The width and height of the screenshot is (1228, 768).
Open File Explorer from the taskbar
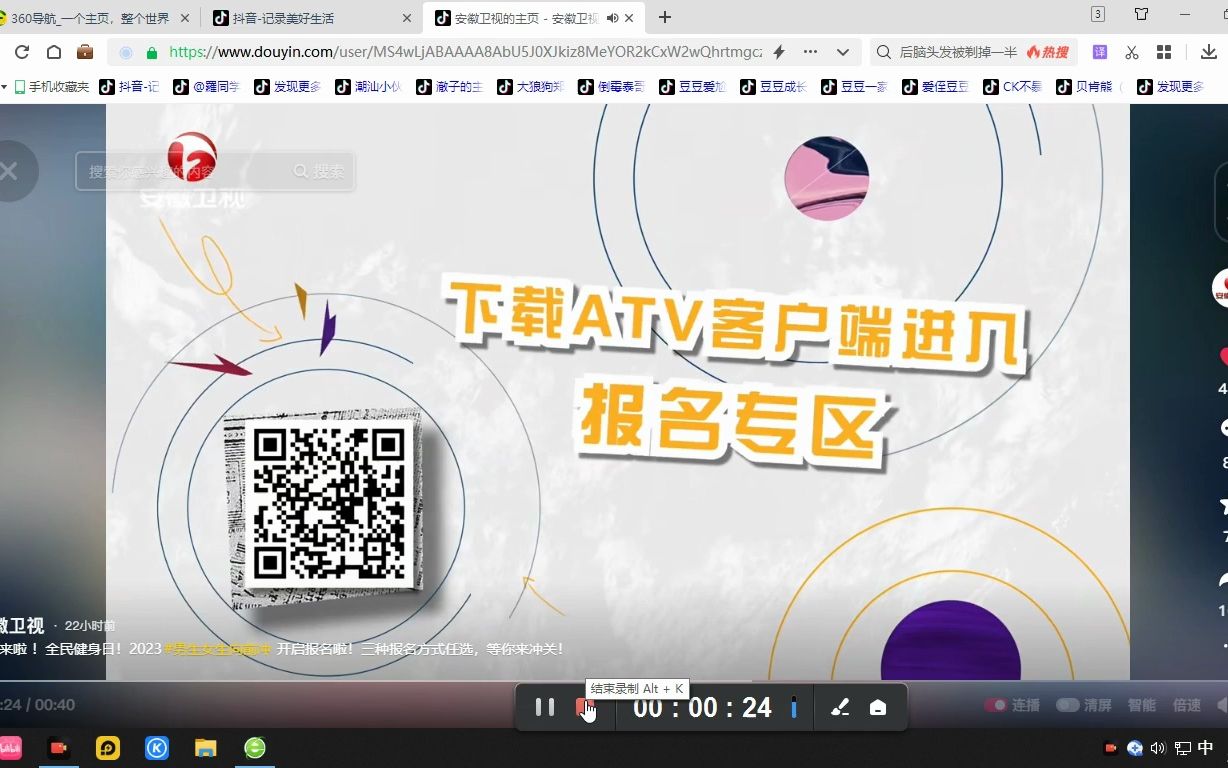(205, 748)
